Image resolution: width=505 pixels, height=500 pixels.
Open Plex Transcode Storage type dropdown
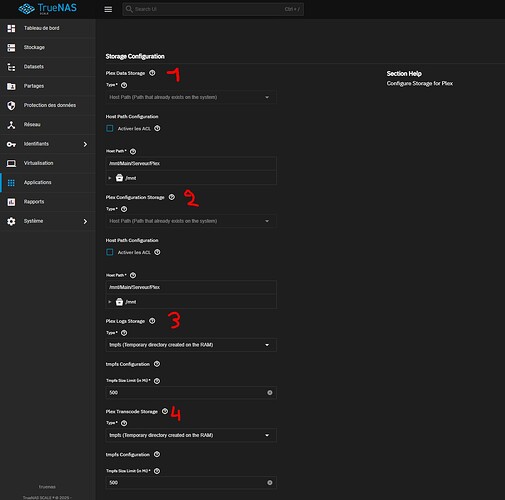click(x=191, y=435)
